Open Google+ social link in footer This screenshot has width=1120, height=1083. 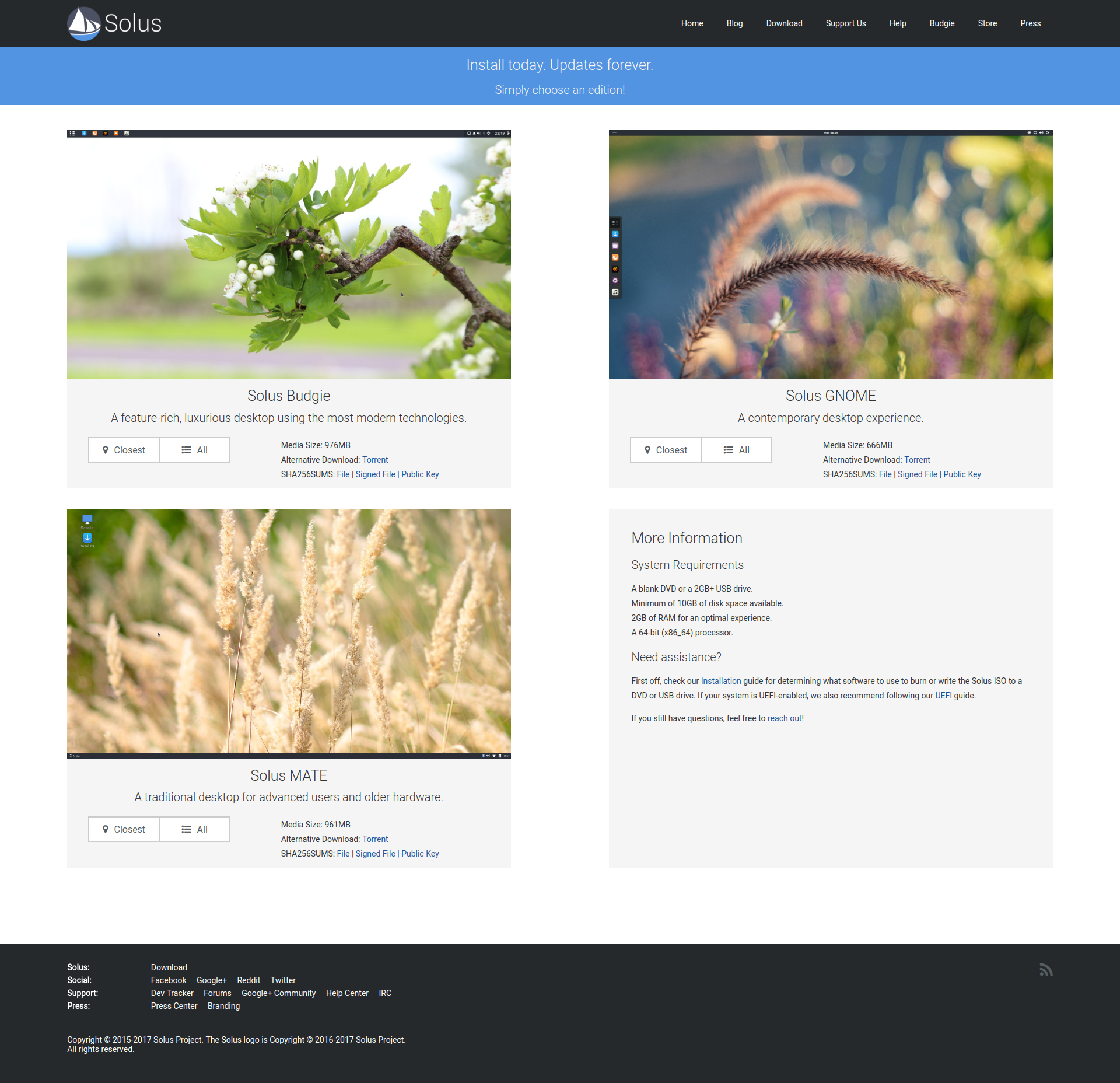212,980
